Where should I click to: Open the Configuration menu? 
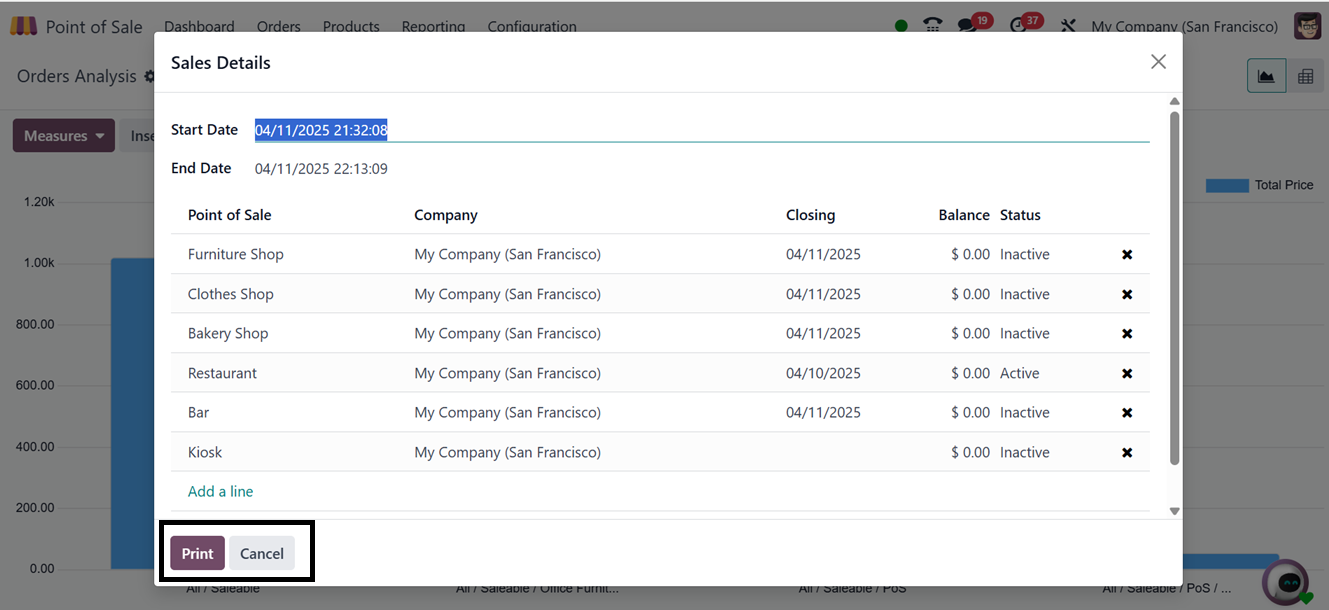point(531,27)
